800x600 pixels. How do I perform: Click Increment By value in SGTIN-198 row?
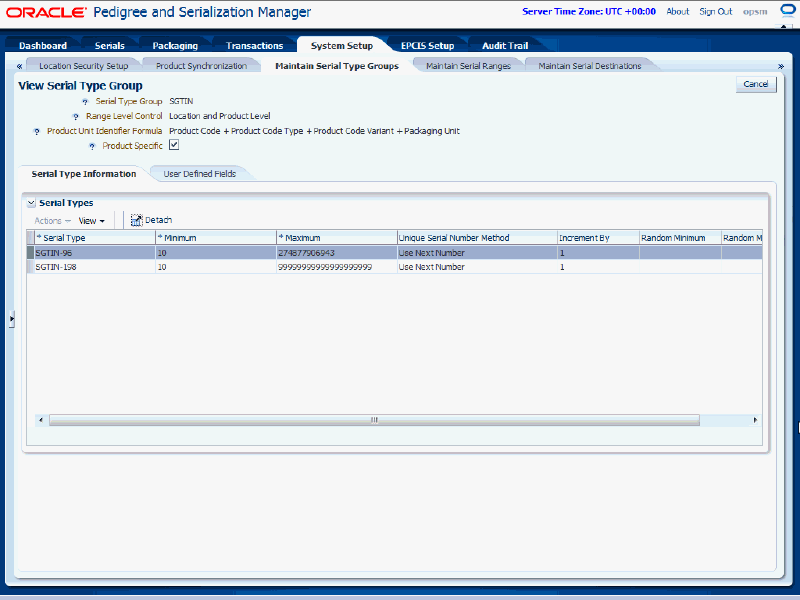[562, 267]
